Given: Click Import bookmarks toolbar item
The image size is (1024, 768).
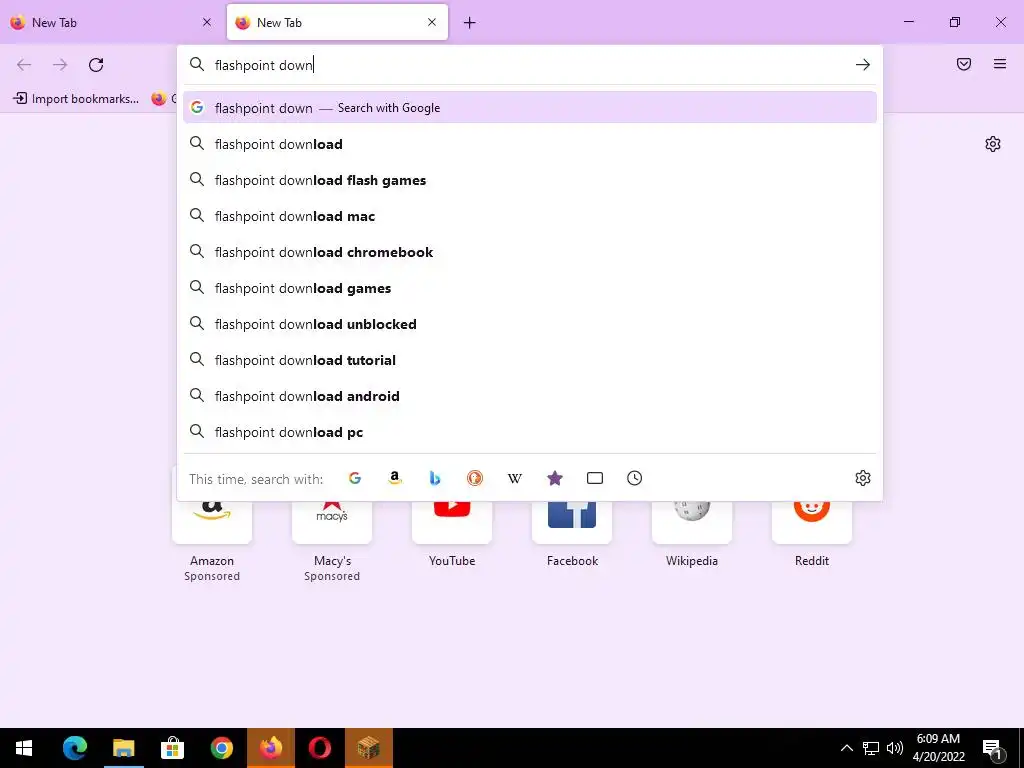Looking at the screenshot, I should [76, 99].
